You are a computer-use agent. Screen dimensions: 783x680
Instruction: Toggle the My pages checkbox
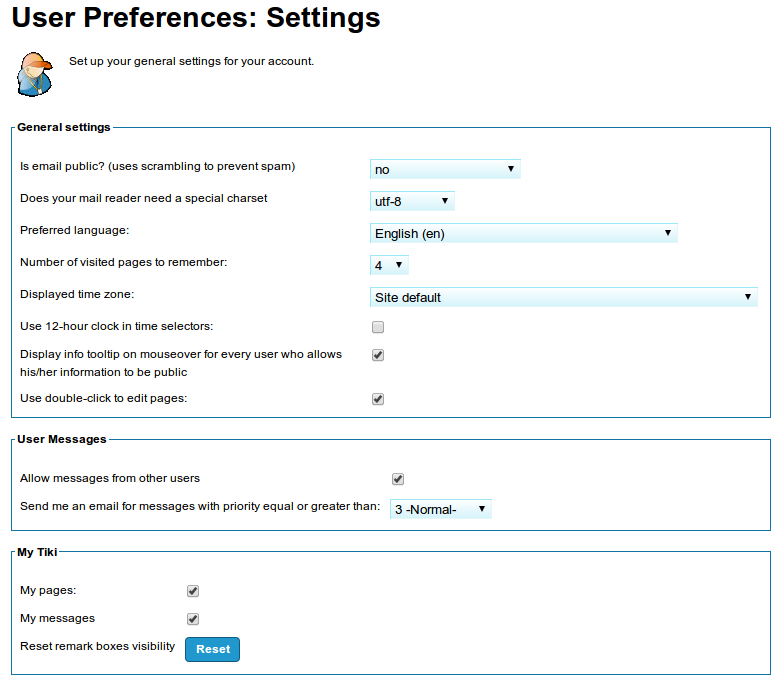[193, 591]
